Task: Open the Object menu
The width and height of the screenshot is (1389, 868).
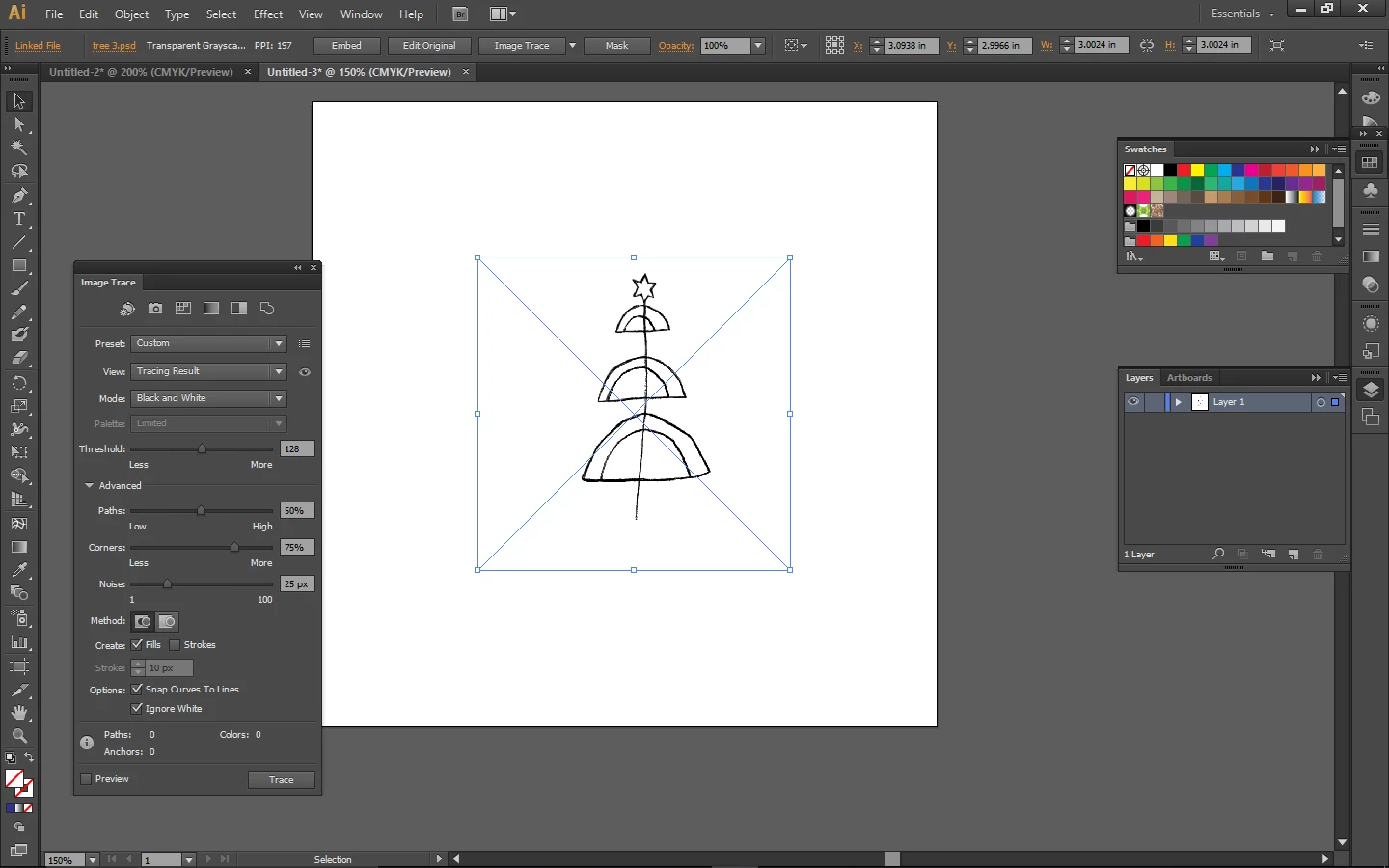Action: click(x=131, y=14)
